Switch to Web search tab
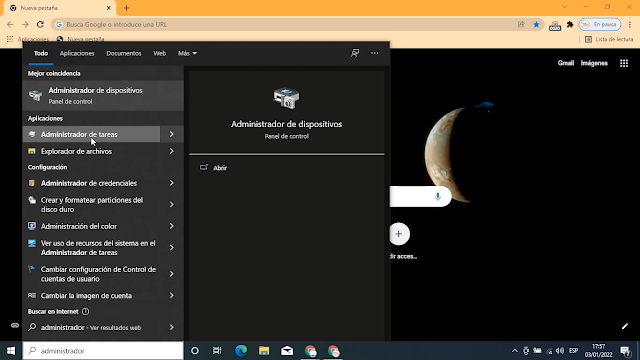The image size is (640, 360). [160, 53]
